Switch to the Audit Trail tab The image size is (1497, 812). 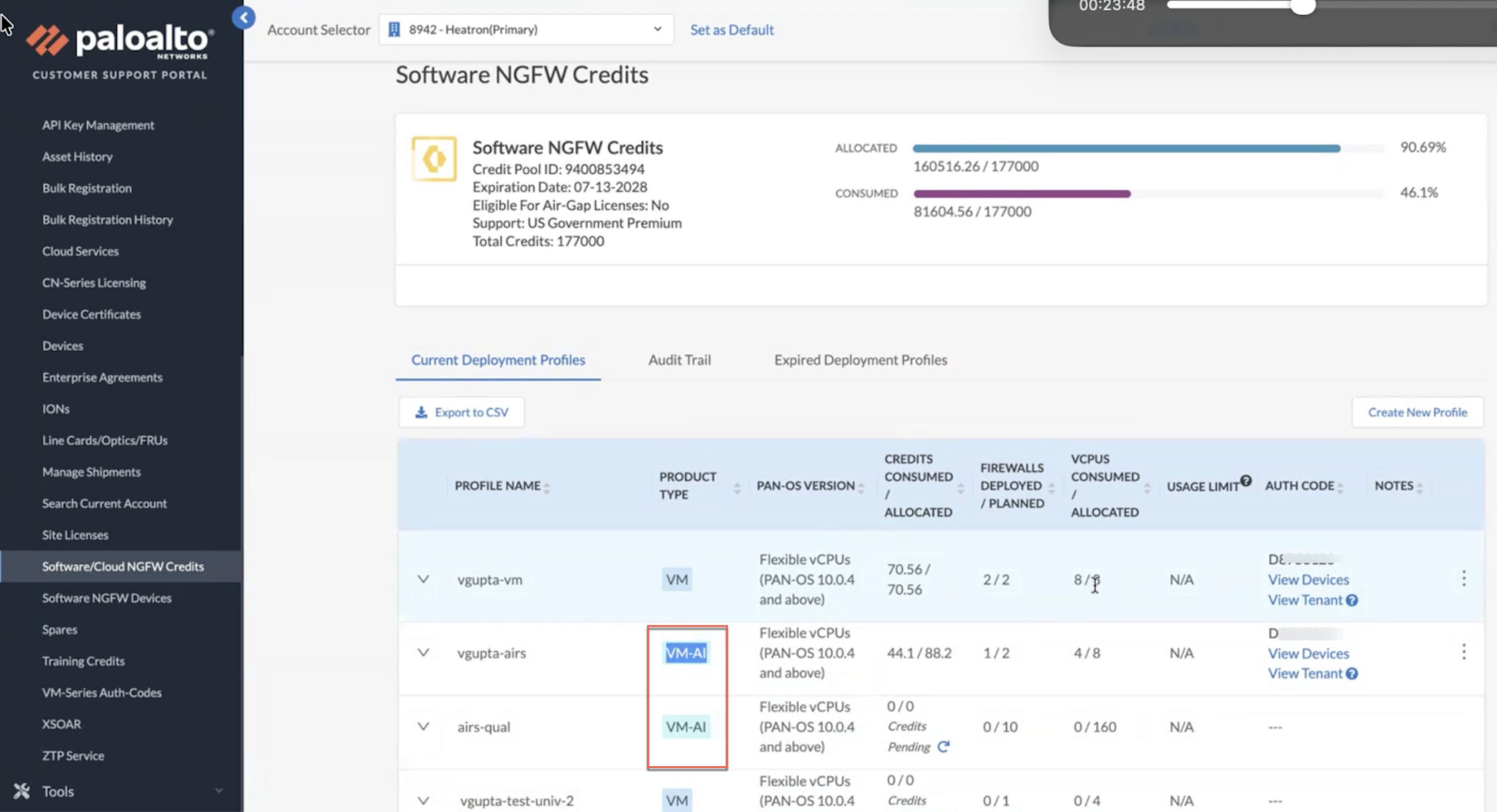[x=679, y=360]
